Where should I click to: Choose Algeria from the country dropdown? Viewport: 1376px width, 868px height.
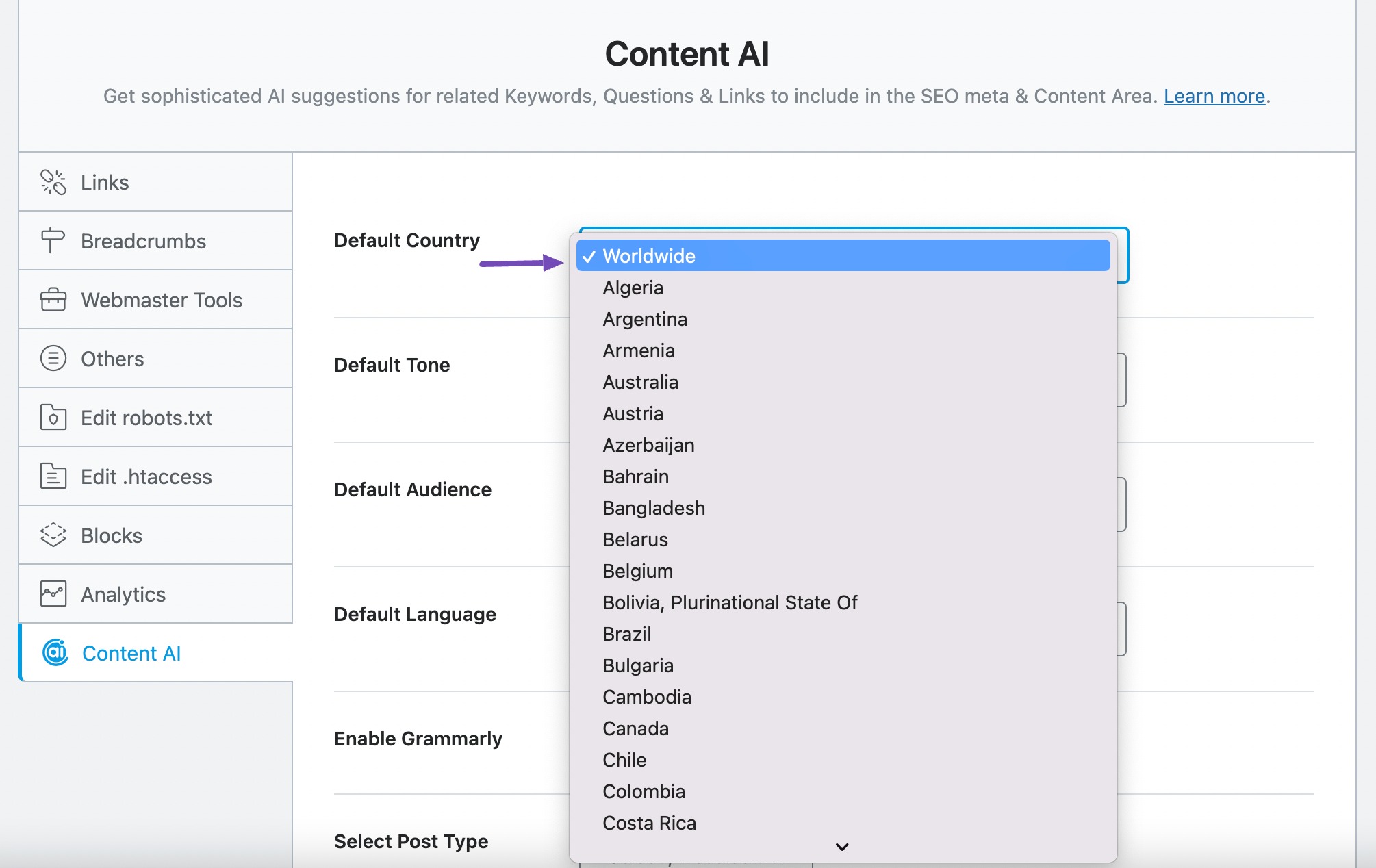point(843,288)
